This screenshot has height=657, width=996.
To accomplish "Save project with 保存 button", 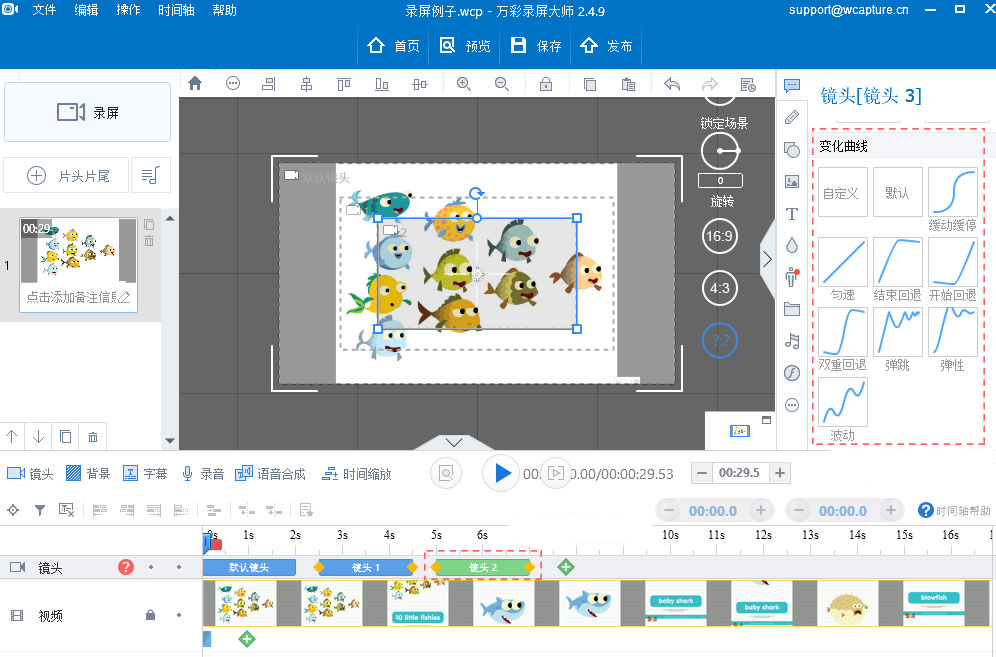I will coord(536,46).
